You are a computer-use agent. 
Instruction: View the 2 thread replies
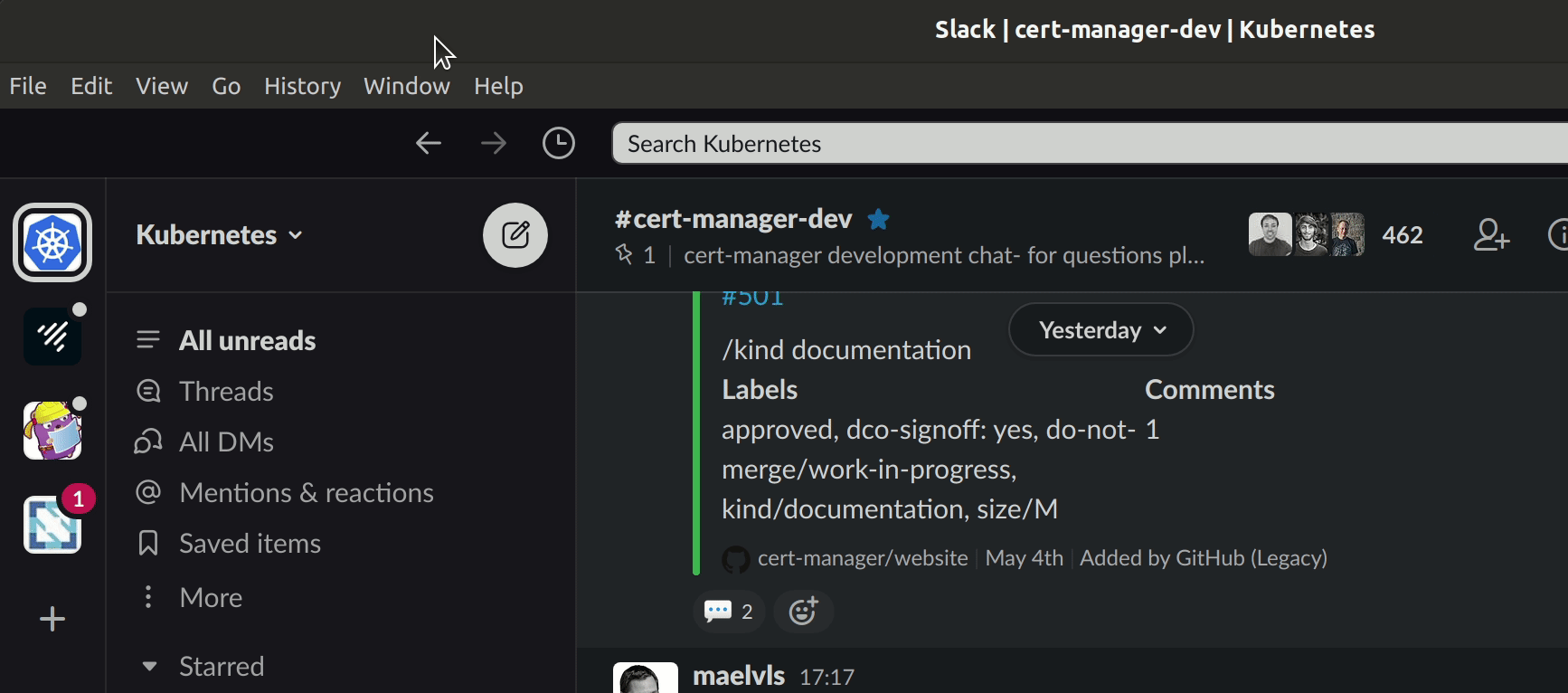pyautogui.click(x=729, y=612)
